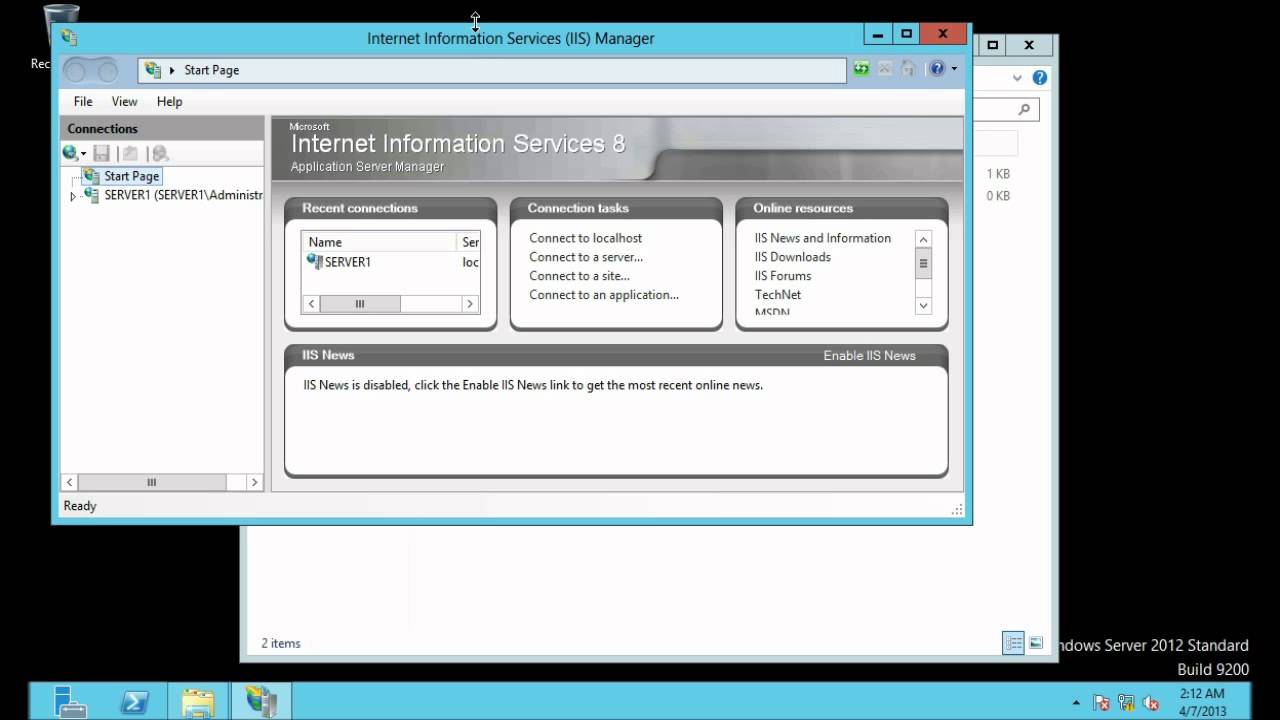Click the Recent connections list's left scroll arrow

click(311, 304)
